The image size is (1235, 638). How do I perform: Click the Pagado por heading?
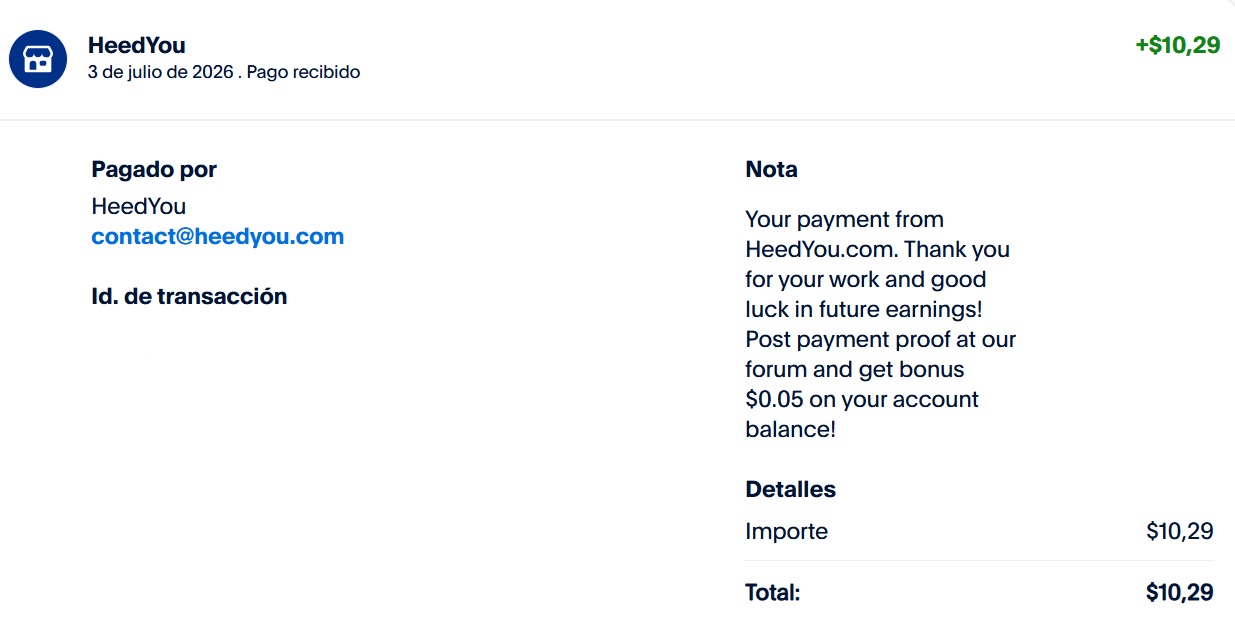click(x=154, y=170)
